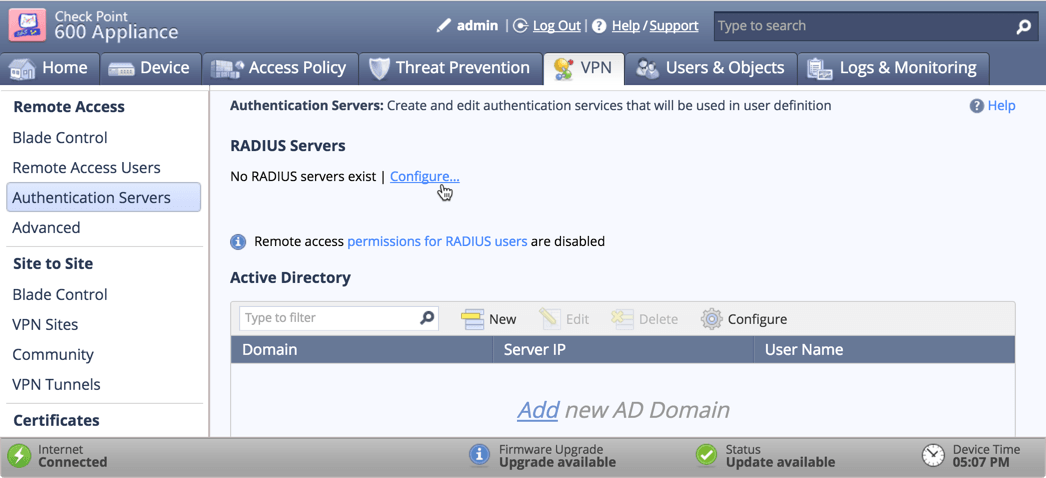Open Remote Access Users page
Viewport: 1046px width, 478px height.
click(87, 168)
